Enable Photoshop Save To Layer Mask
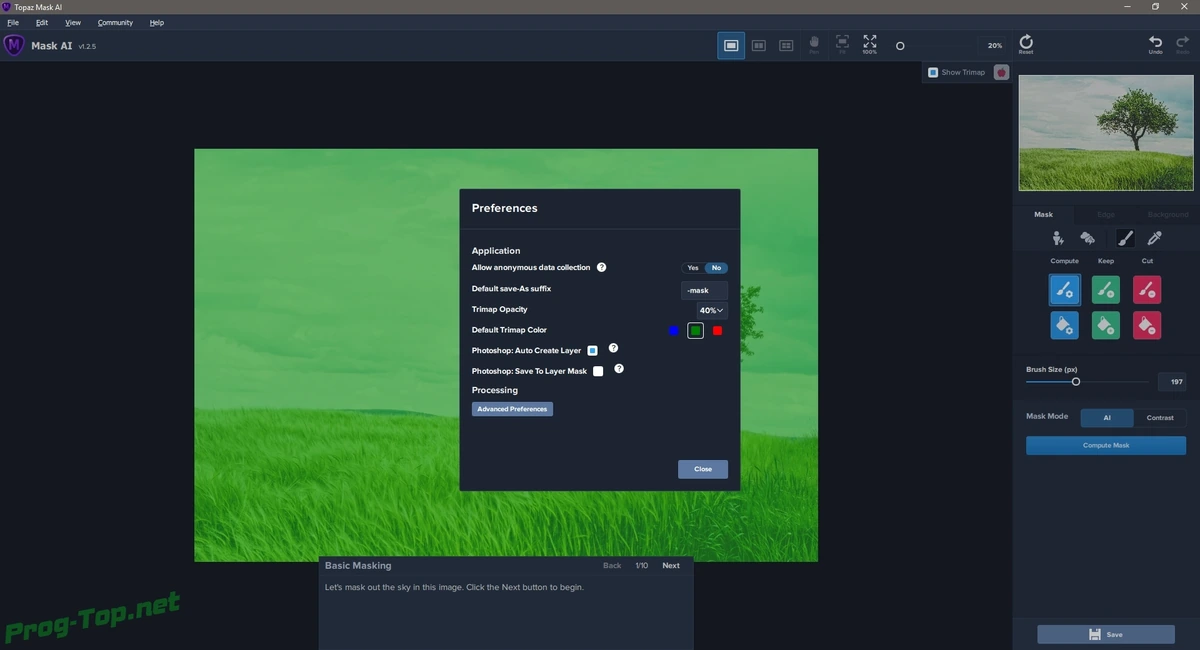Image resolution: width=1200 pixels, height=650 pixels. coord(598,371)
